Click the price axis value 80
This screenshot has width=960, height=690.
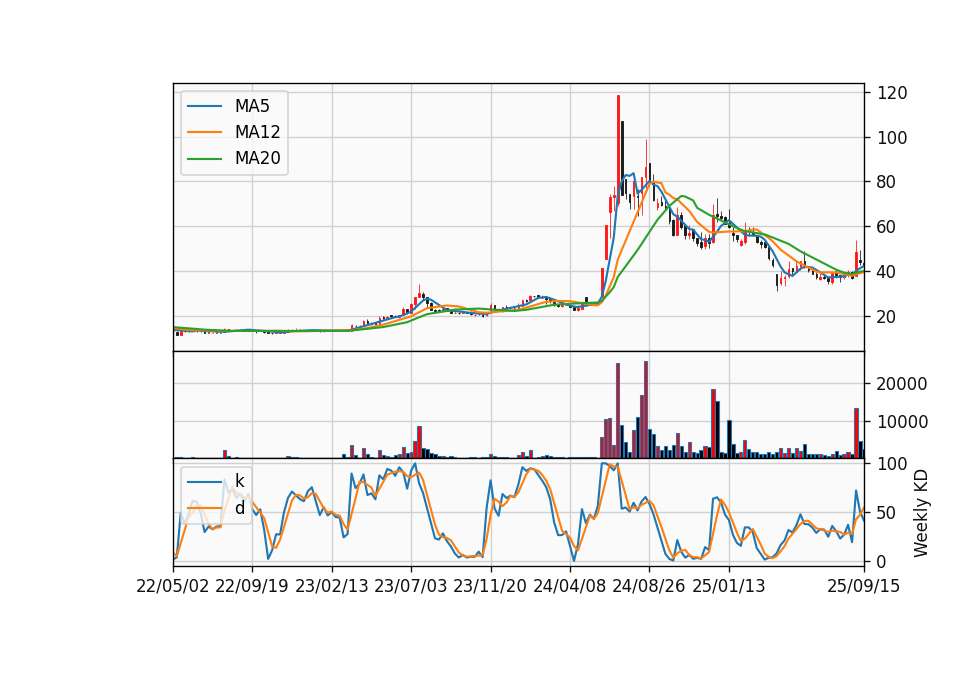click(x=887, y=182)
